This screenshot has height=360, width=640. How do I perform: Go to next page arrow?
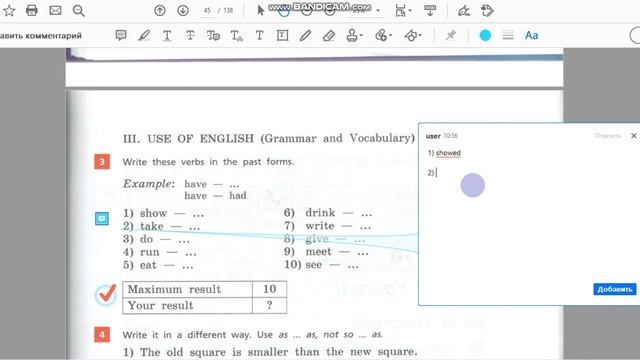point(183,11)
